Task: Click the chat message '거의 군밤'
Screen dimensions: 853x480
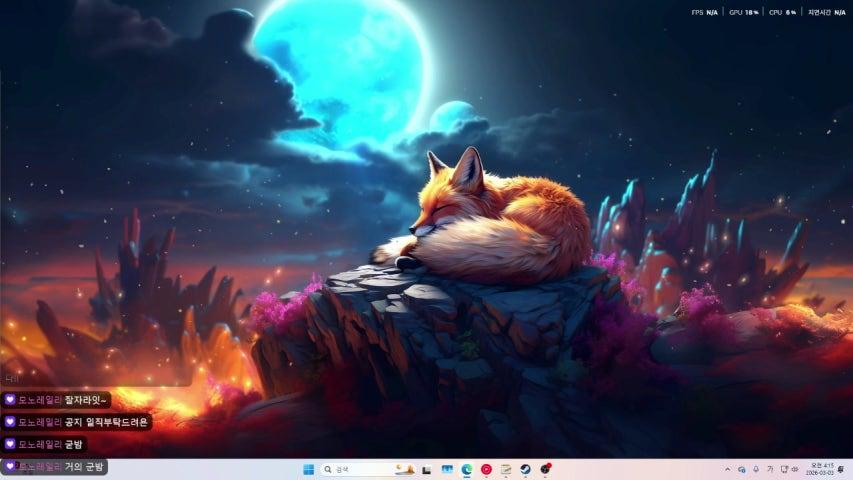Action: pos(84,466)
